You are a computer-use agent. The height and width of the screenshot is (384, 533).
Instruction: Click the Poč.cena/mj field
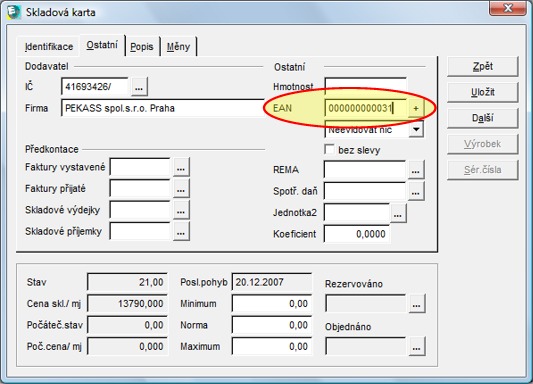click(x=127, y=346)
